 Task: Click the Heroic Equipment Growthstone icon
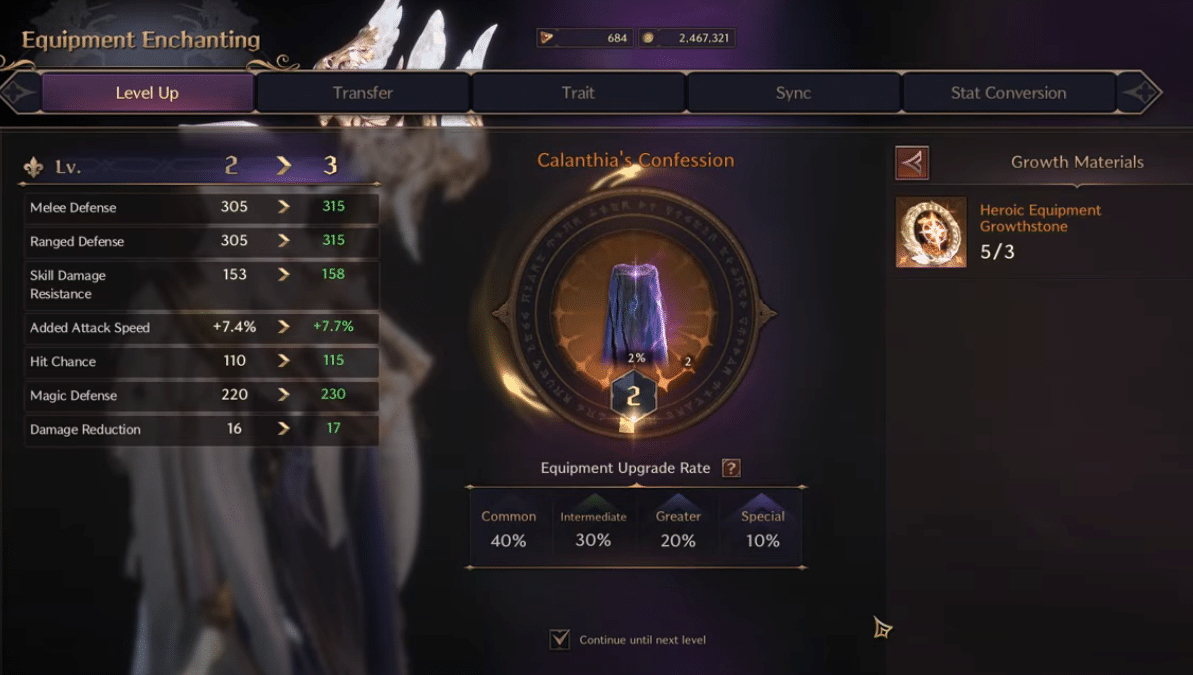click(931, 232)
